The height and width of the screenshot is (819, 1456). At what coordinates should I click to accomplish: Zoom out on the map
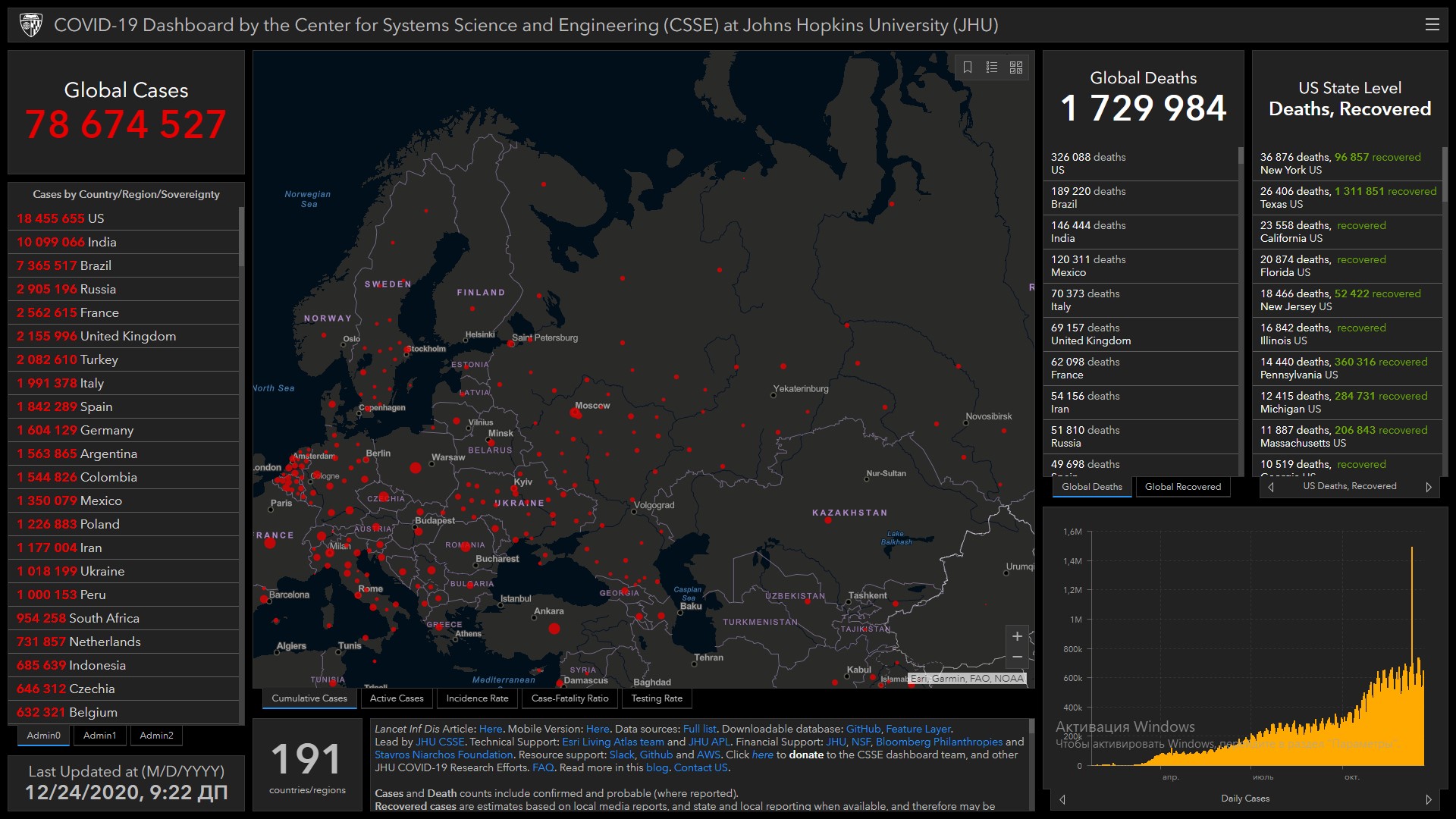[x=1017, y=657]
